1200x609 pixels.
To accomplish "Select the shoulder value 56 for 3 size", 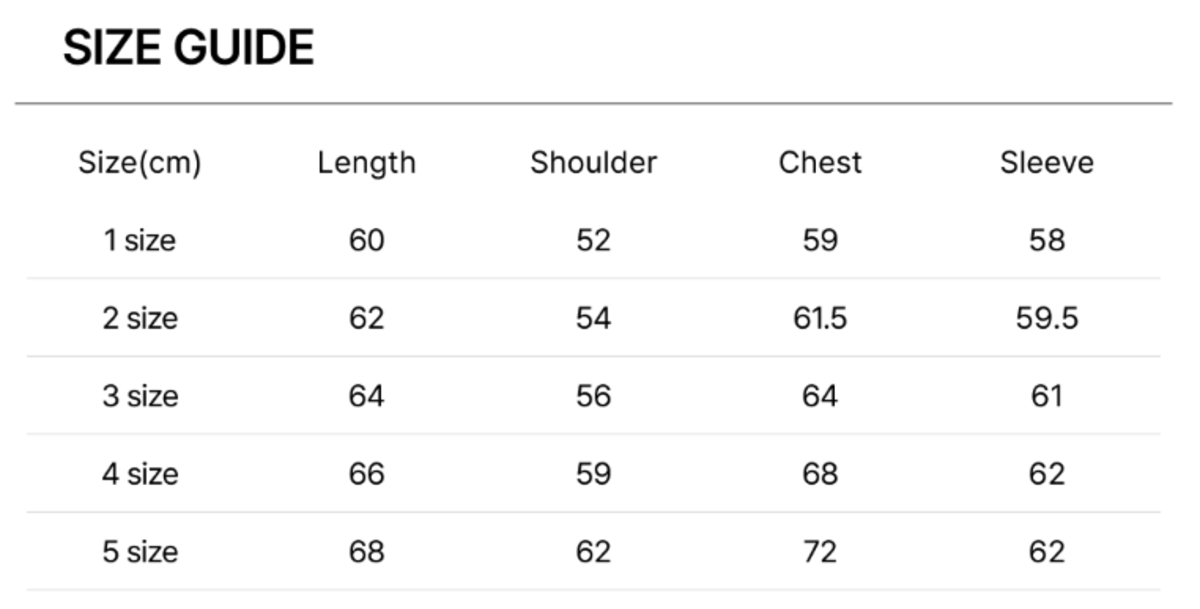I will 593,396.
